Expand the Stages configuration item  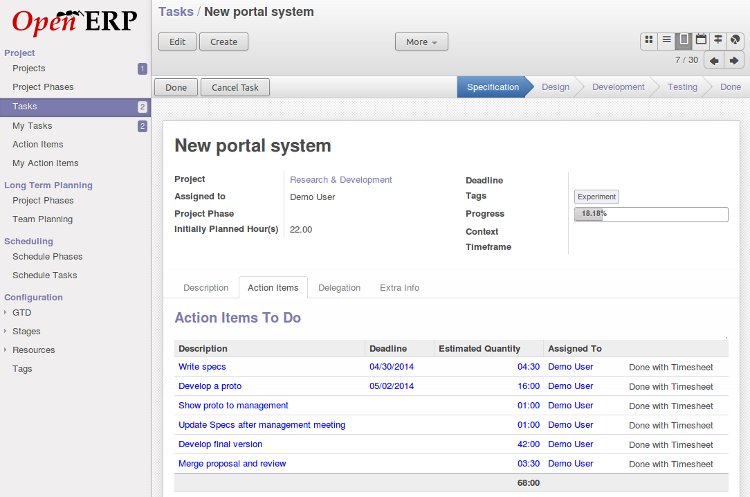click(x=26, y=331)
